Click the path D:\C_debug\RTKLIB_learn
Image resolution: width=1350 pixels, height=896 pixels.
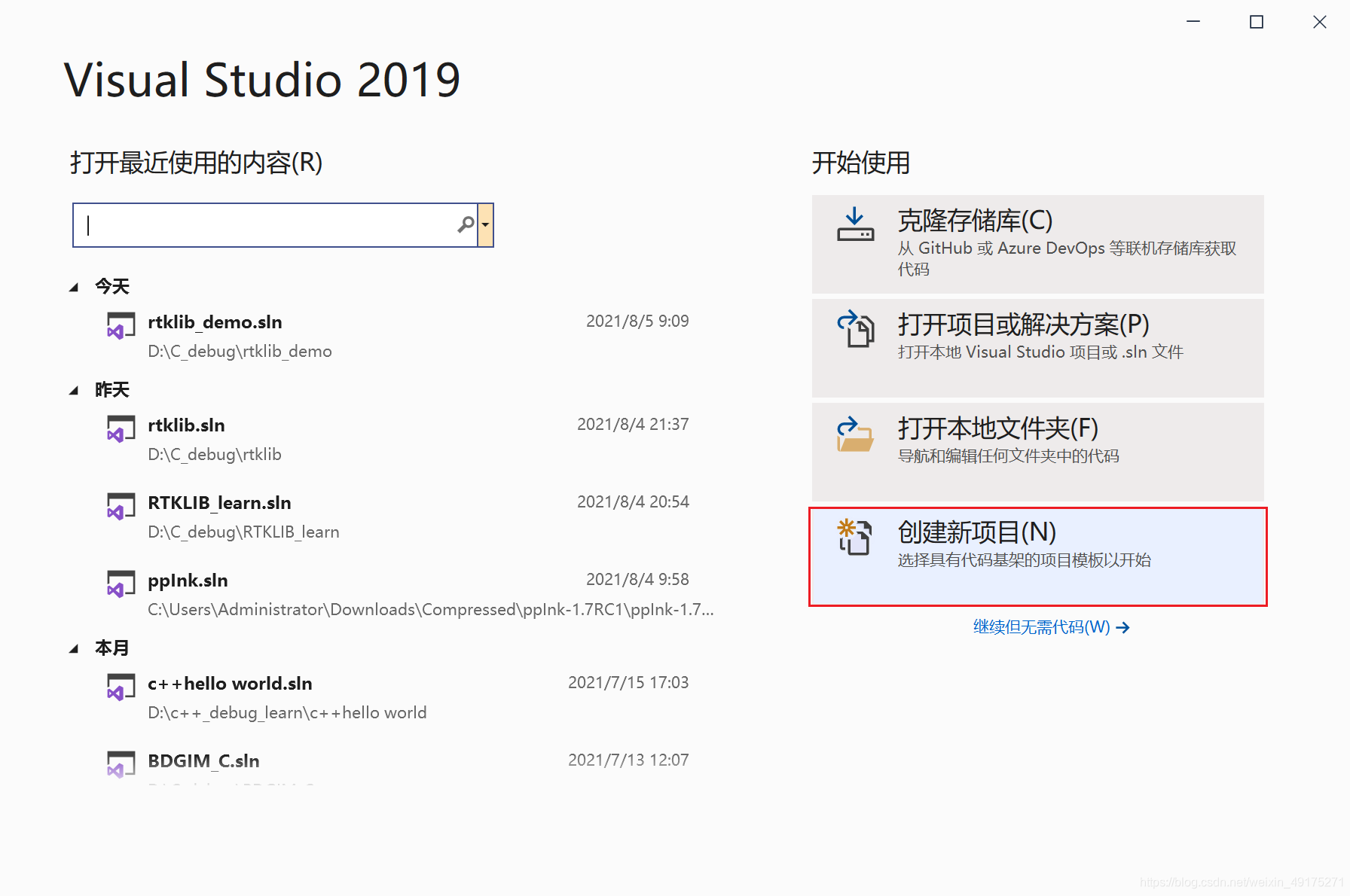click(243, 532)
